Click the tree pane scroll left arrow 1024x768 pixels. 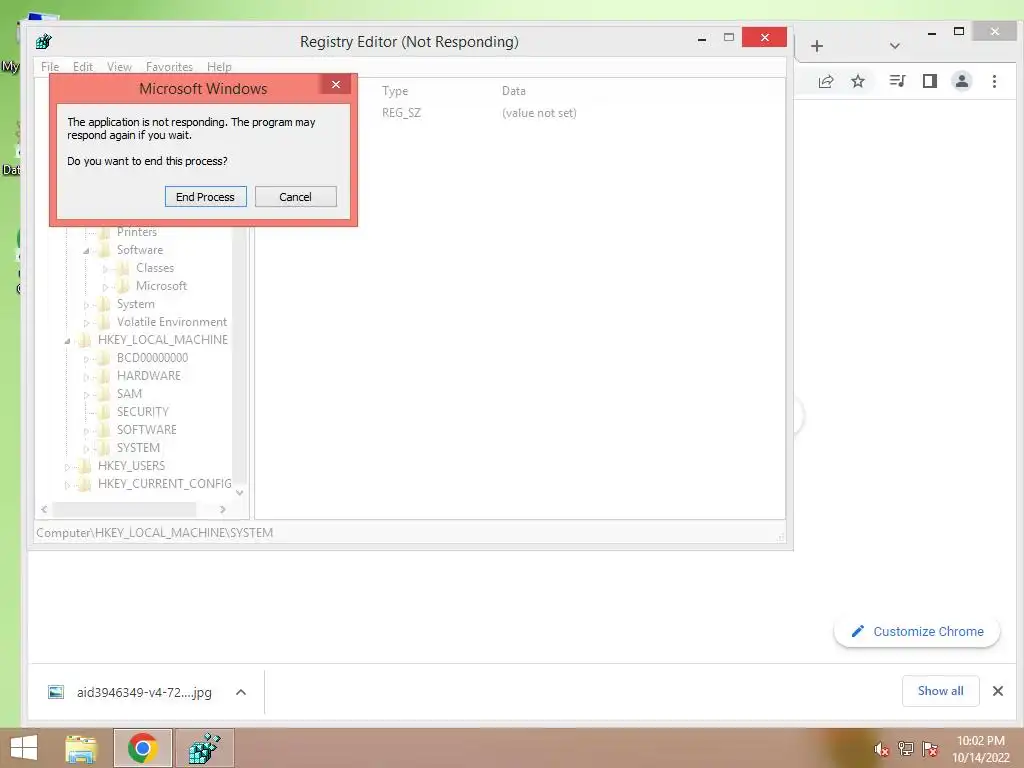coord(44,509)
